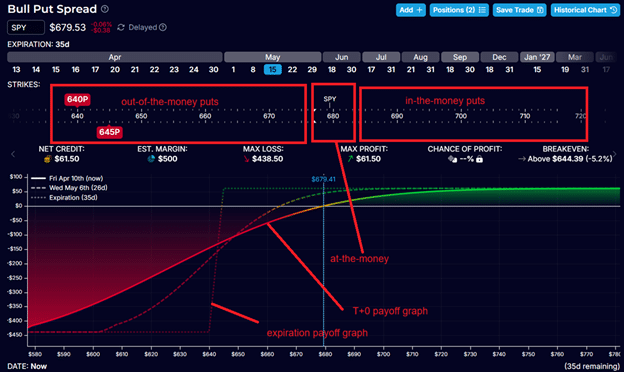
Task: Choose the May 29 expiration date
Action: (x=312, y=70)
